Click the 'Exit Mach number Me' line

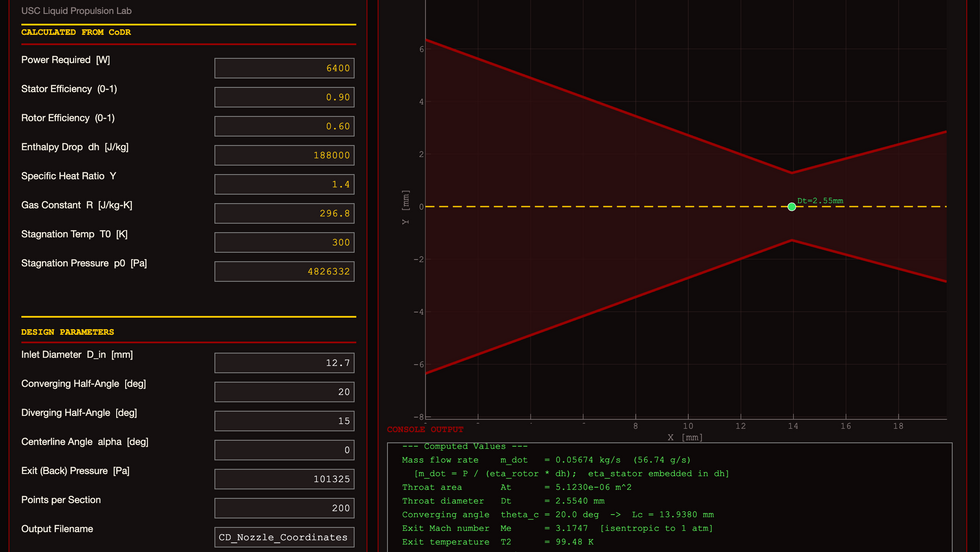(x=558, y=528)
